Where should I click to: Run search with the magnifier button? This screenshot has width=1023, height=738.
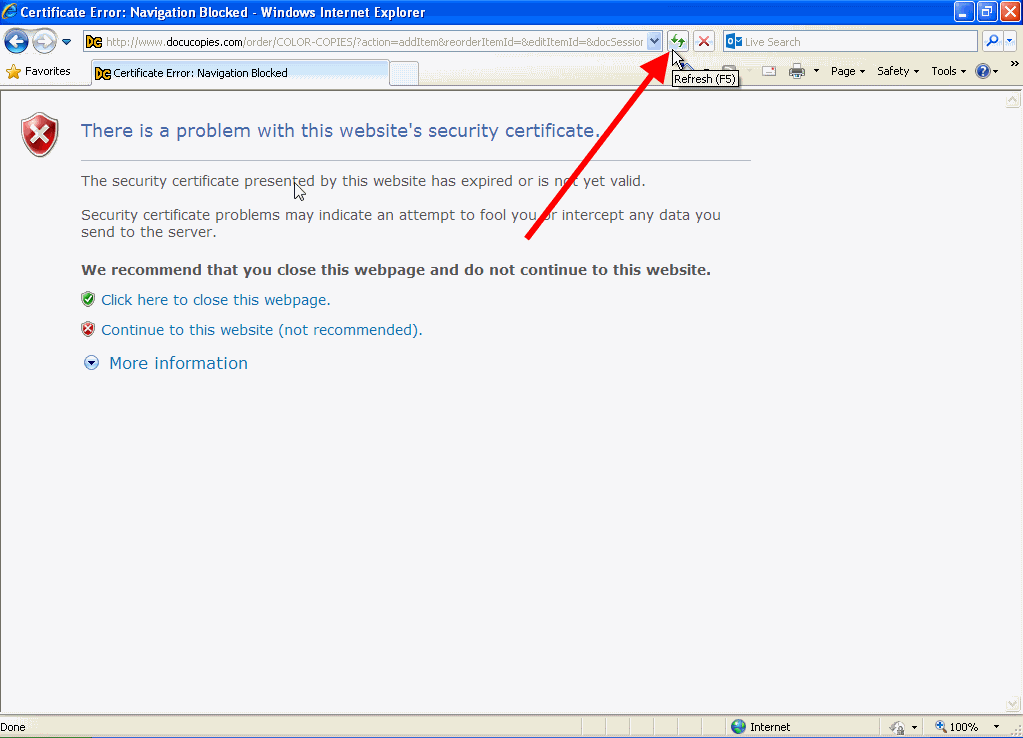pos(992,41)
